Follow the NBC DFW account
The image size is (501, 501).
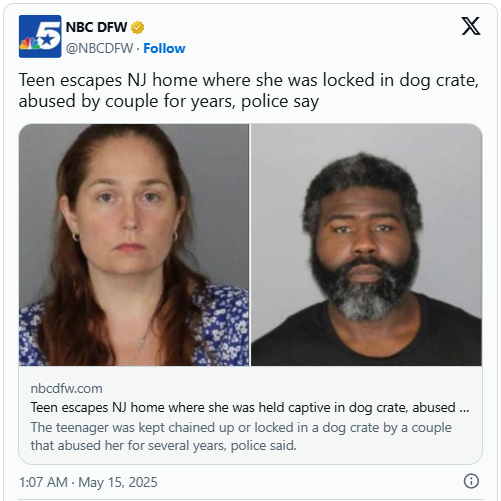click(x=164, y=49)
